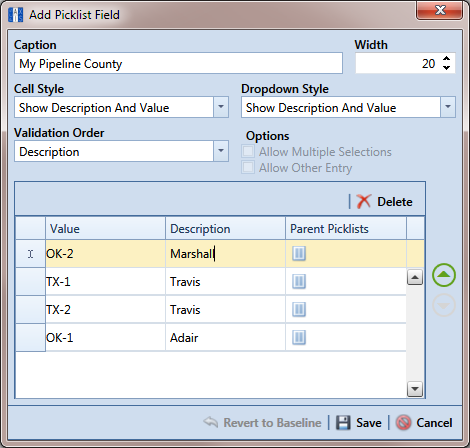Delete the selected picklist row

[384, 202]
